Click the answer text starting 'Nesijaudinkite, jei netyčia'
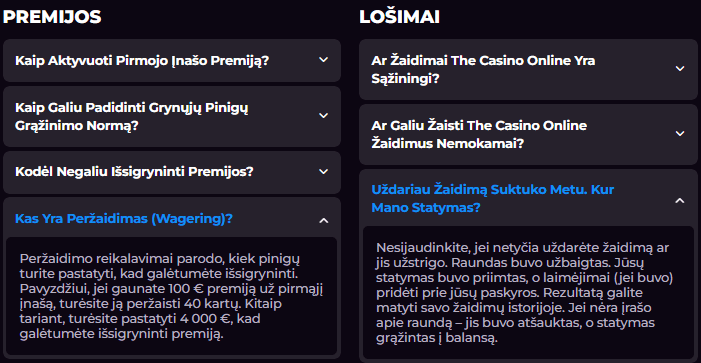The image size is (701, 363). pyautogui.click(x=525, y=293)
